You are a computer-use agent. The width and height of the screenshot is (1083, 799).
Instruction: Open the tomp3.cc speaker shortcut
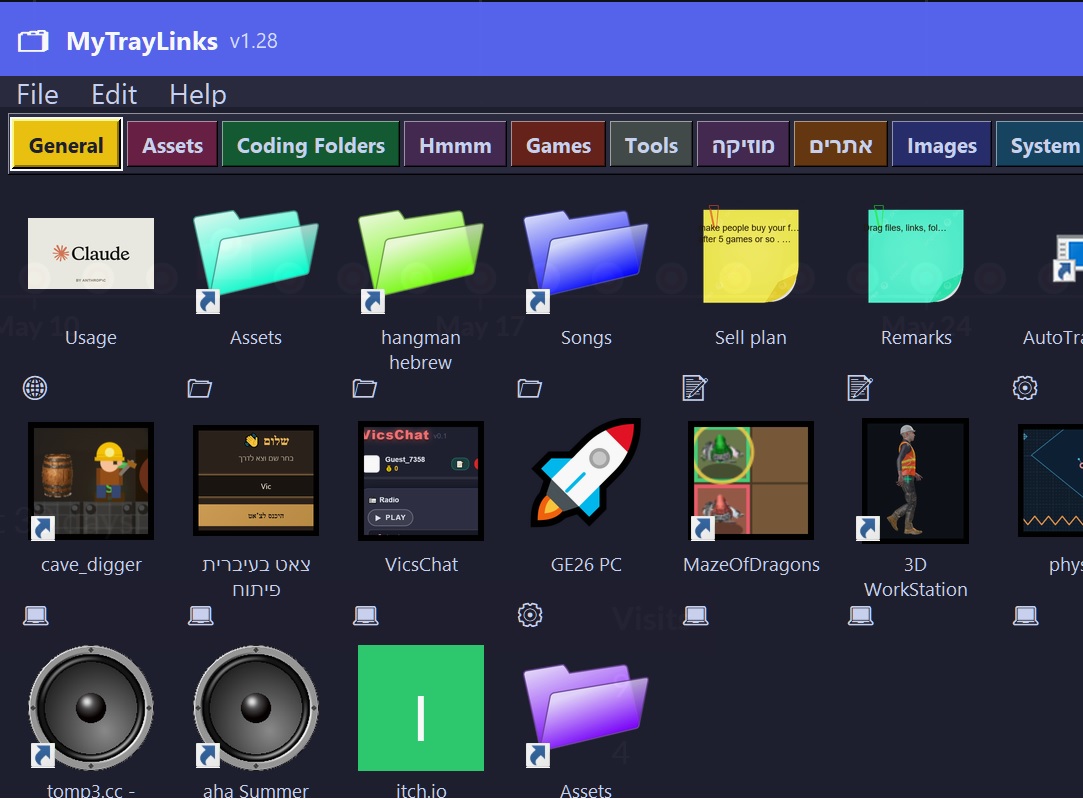click(x=90, y=708)
